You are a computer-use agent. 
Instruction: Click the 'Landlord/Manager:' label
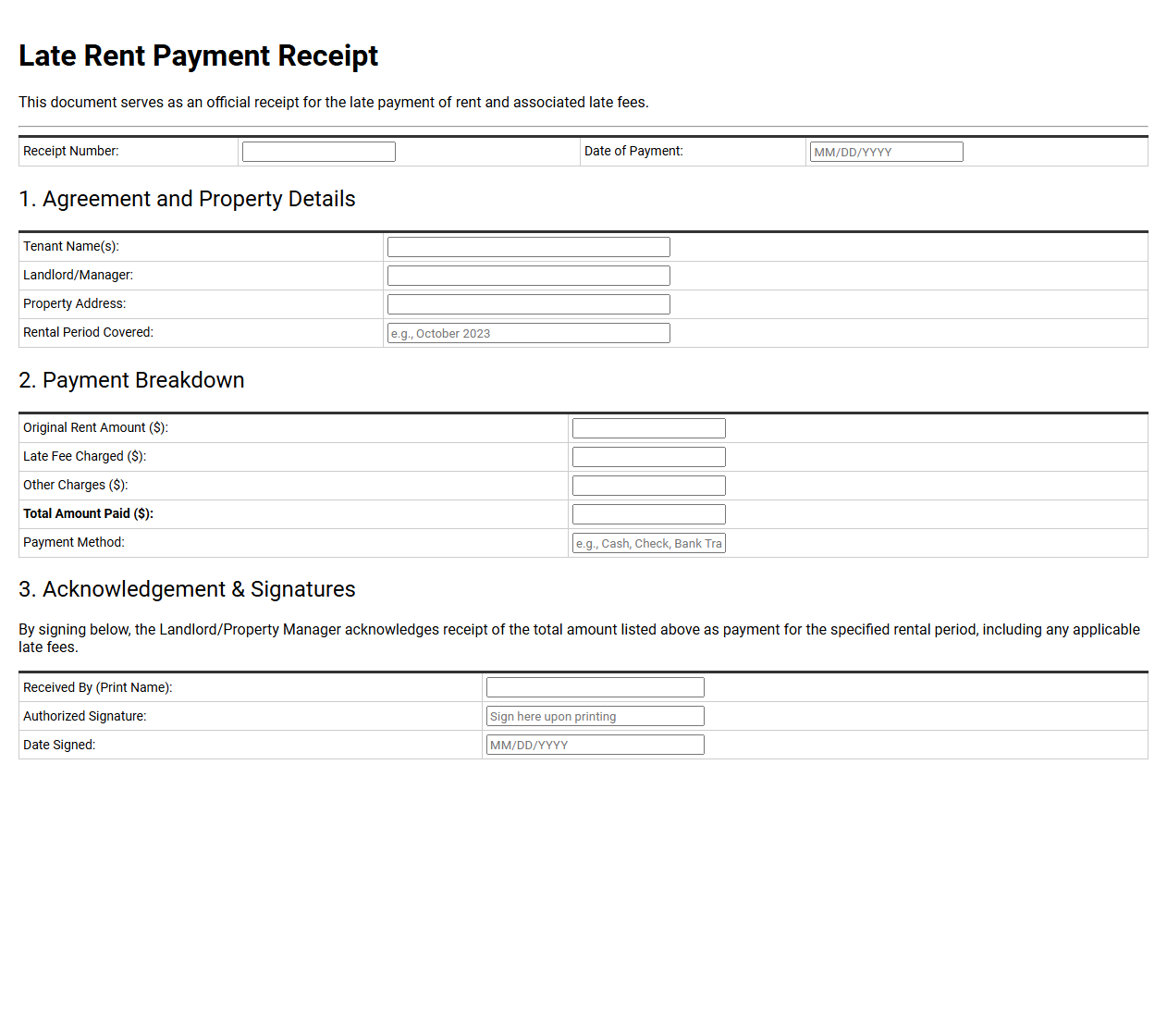79,275
